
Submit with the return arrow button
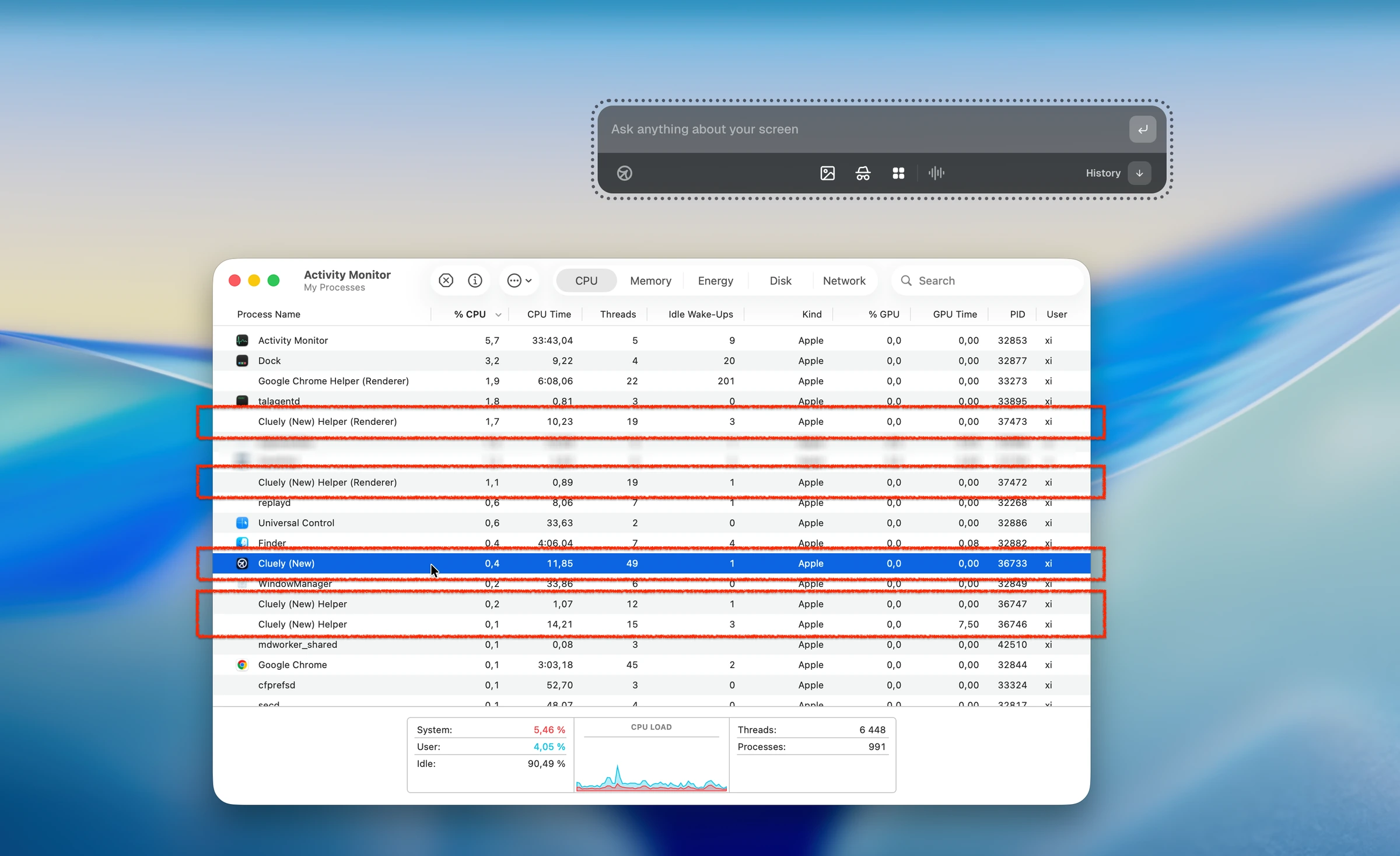[1142, 129]
